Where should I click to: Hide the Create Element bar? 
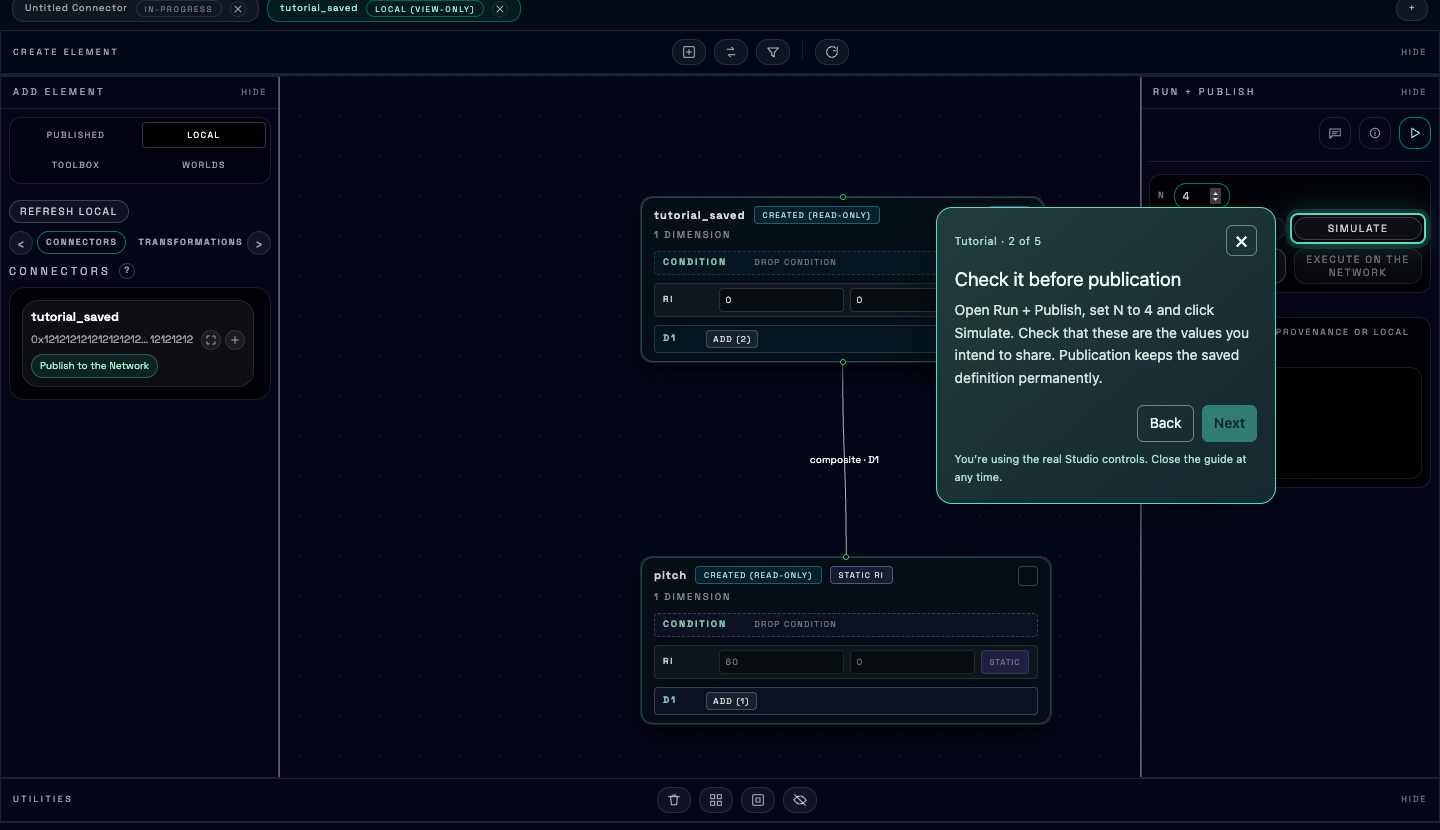(1413, 52)
